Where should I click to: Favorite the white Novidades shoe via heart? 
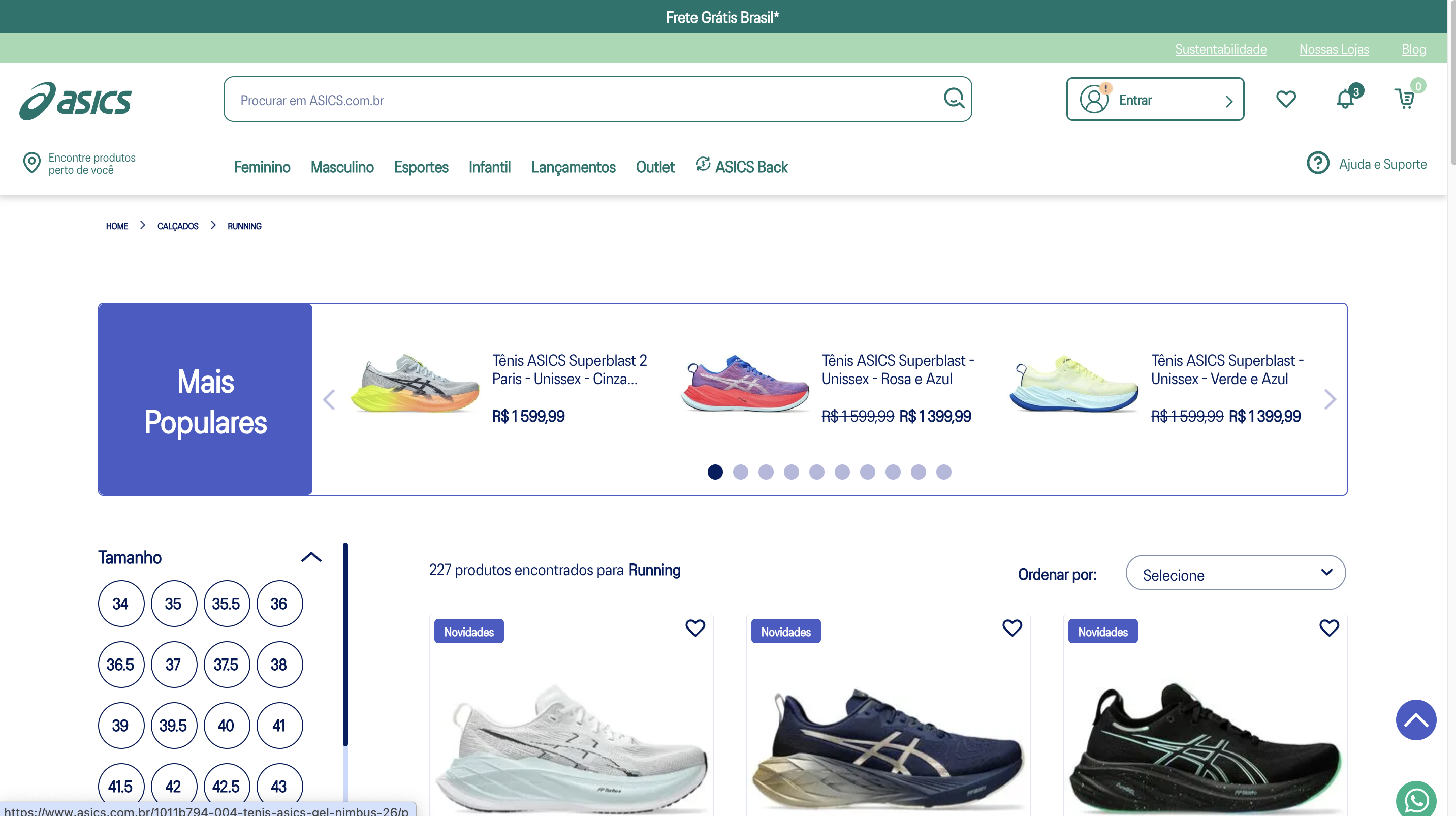coord(694,627)
